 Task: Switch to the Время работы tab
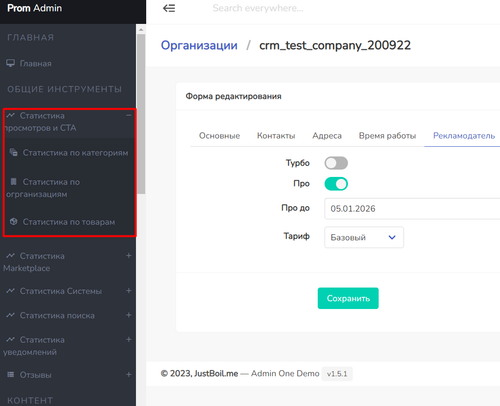click(x=387, y=136)
